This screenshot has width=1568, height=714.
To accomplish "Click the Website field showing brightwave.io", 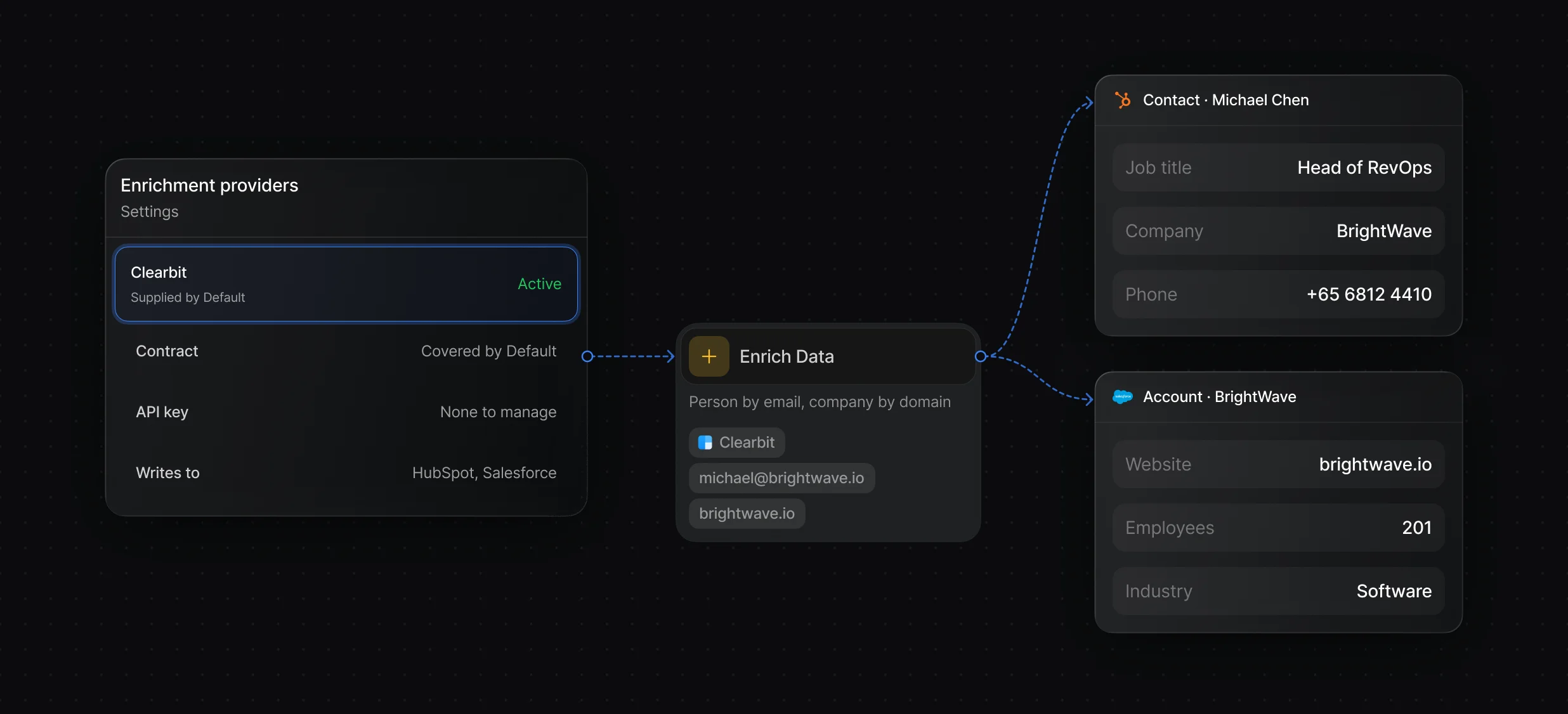I will 1279,464.
